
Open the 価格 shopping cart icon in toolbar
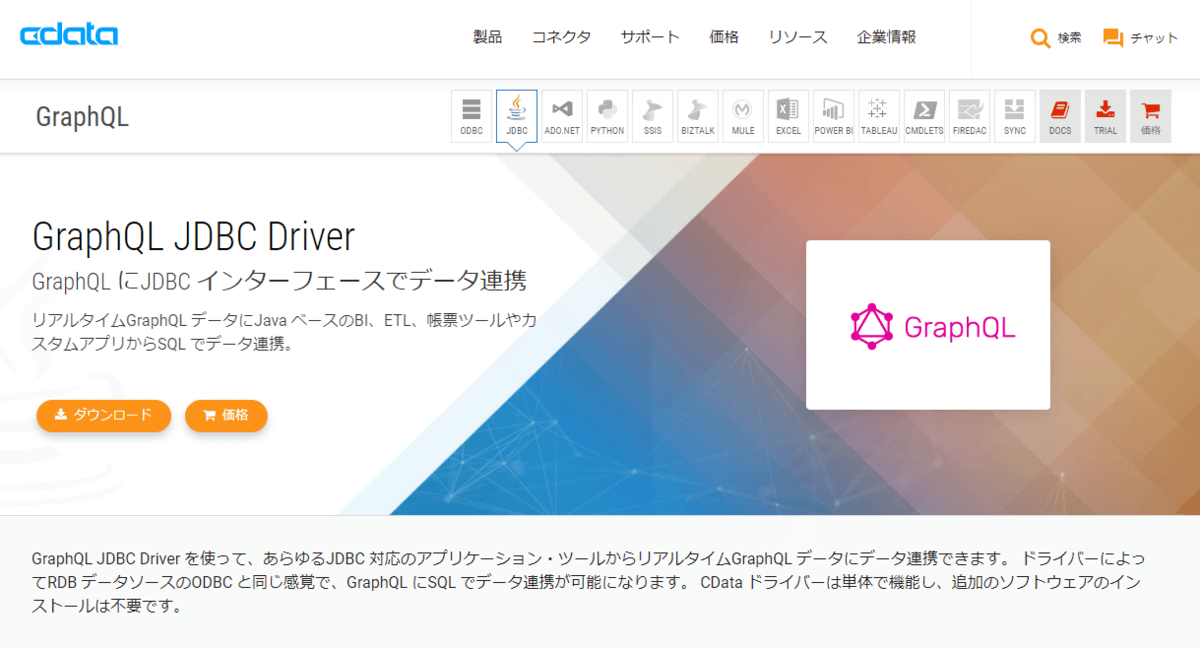click(1150, 116)
